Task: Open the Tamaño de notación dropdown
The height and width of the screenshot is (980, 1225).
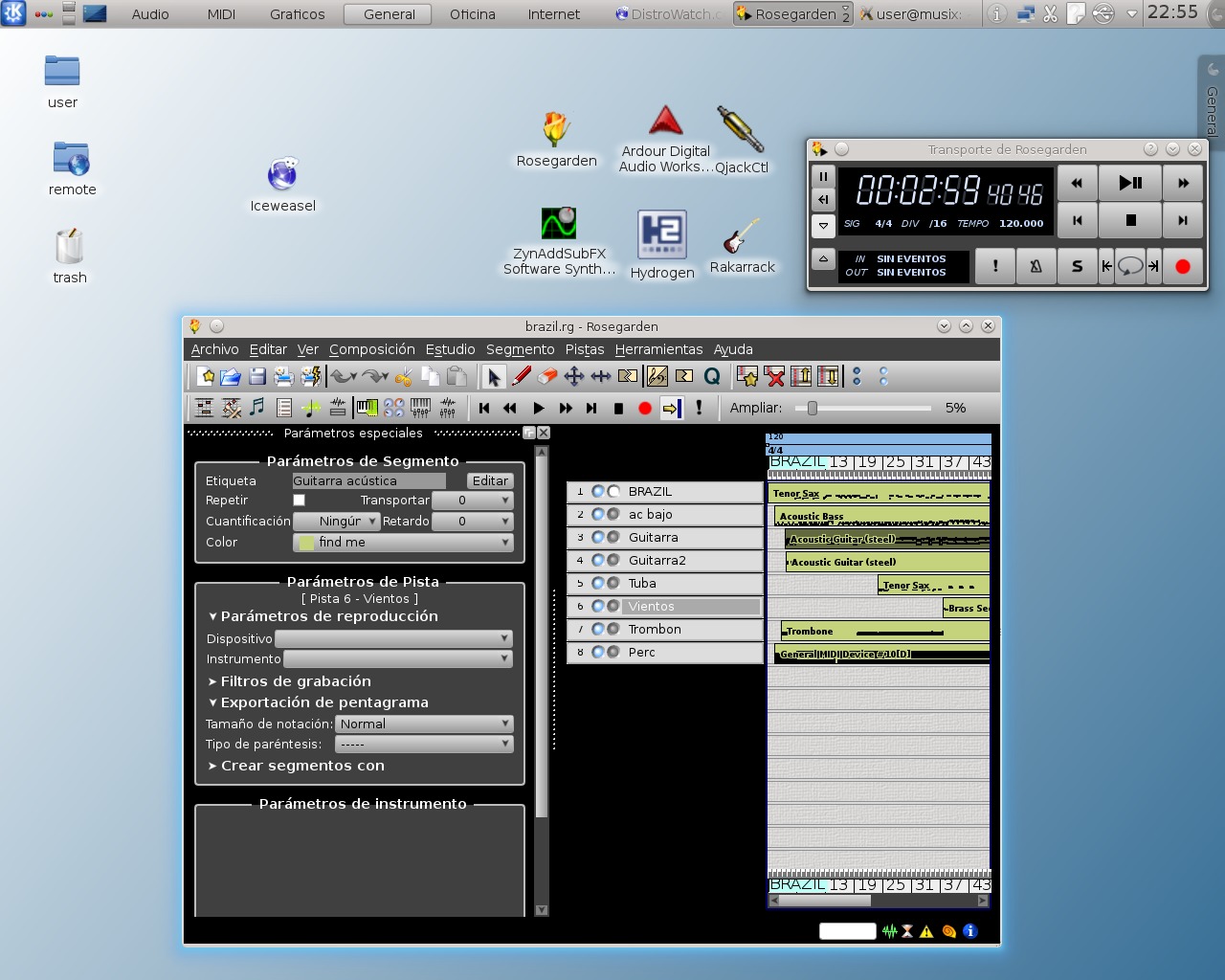Action: point(424,724)
